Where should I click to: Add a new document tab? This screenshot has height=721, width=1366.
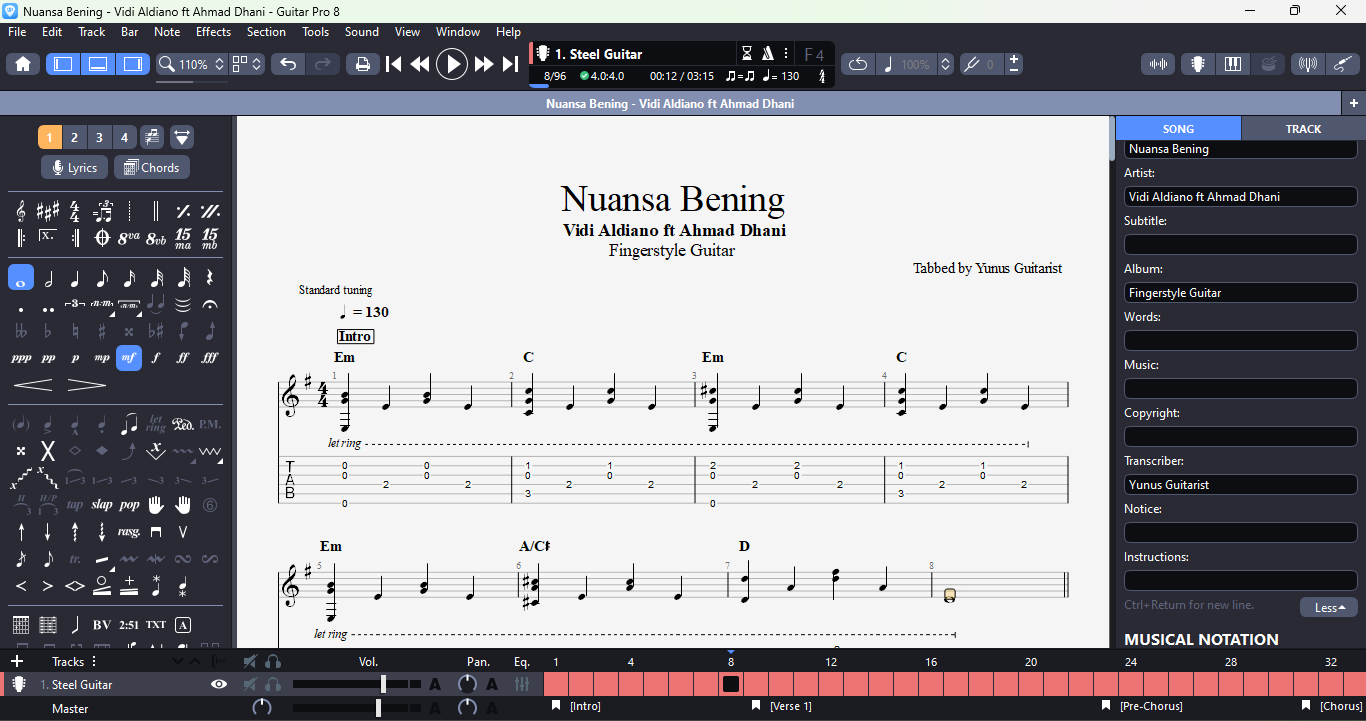click(x=1353, y=103)
